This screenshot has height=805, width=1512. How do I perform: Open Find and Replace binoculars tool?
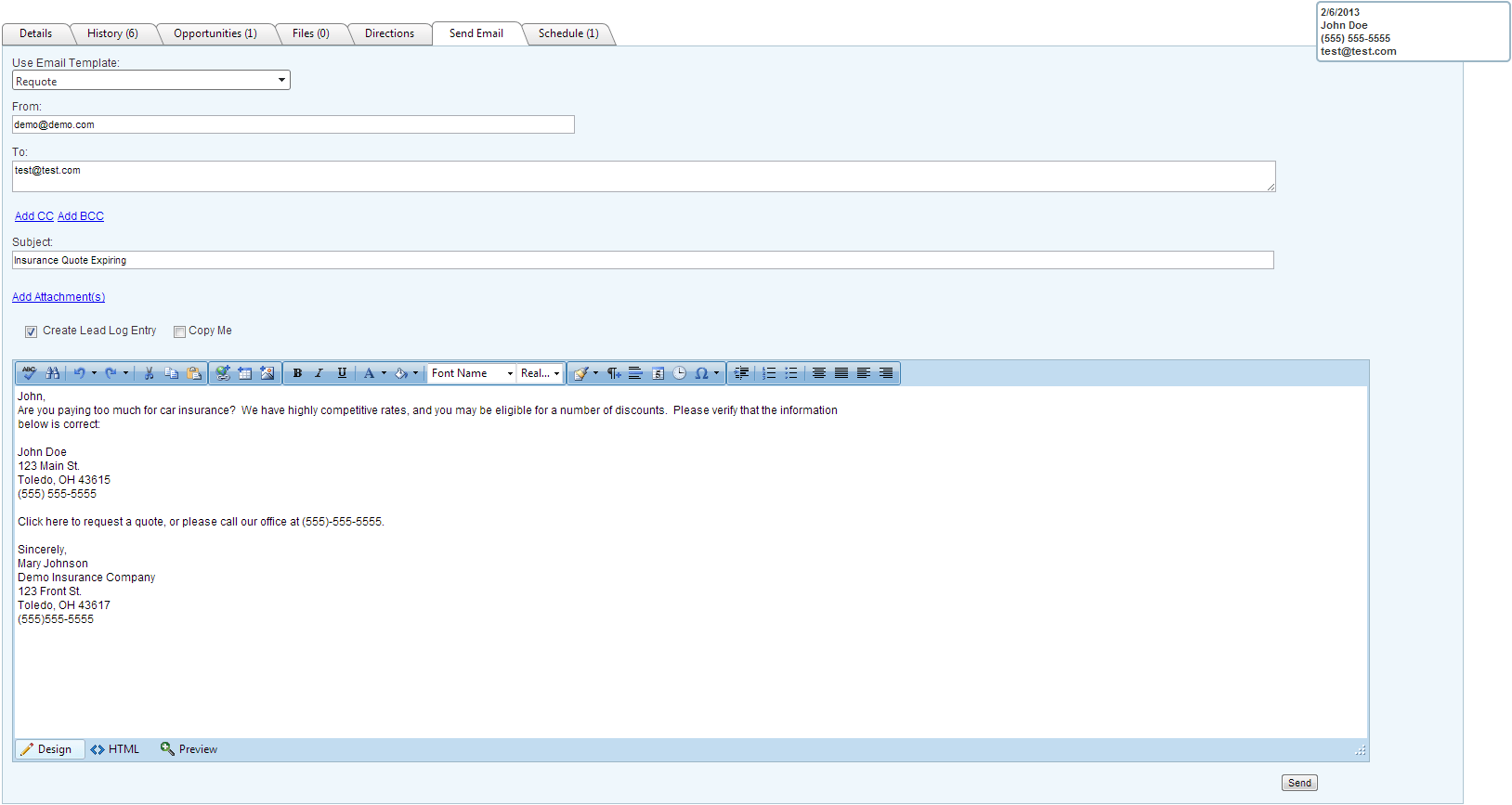click(x=53, y=373)
